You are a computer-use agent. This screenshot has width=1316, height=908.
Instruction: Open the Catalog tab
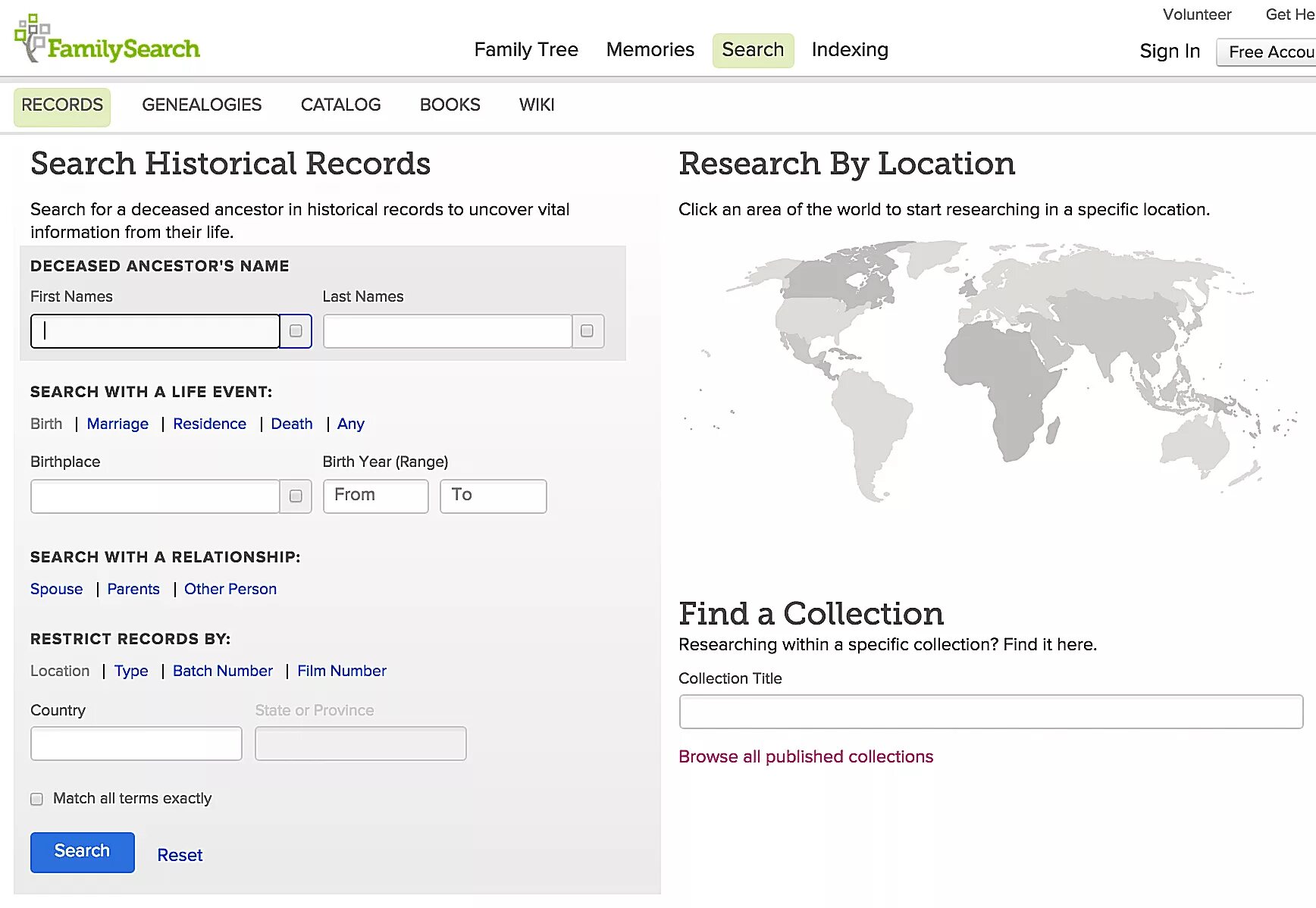tap(340, 105)
